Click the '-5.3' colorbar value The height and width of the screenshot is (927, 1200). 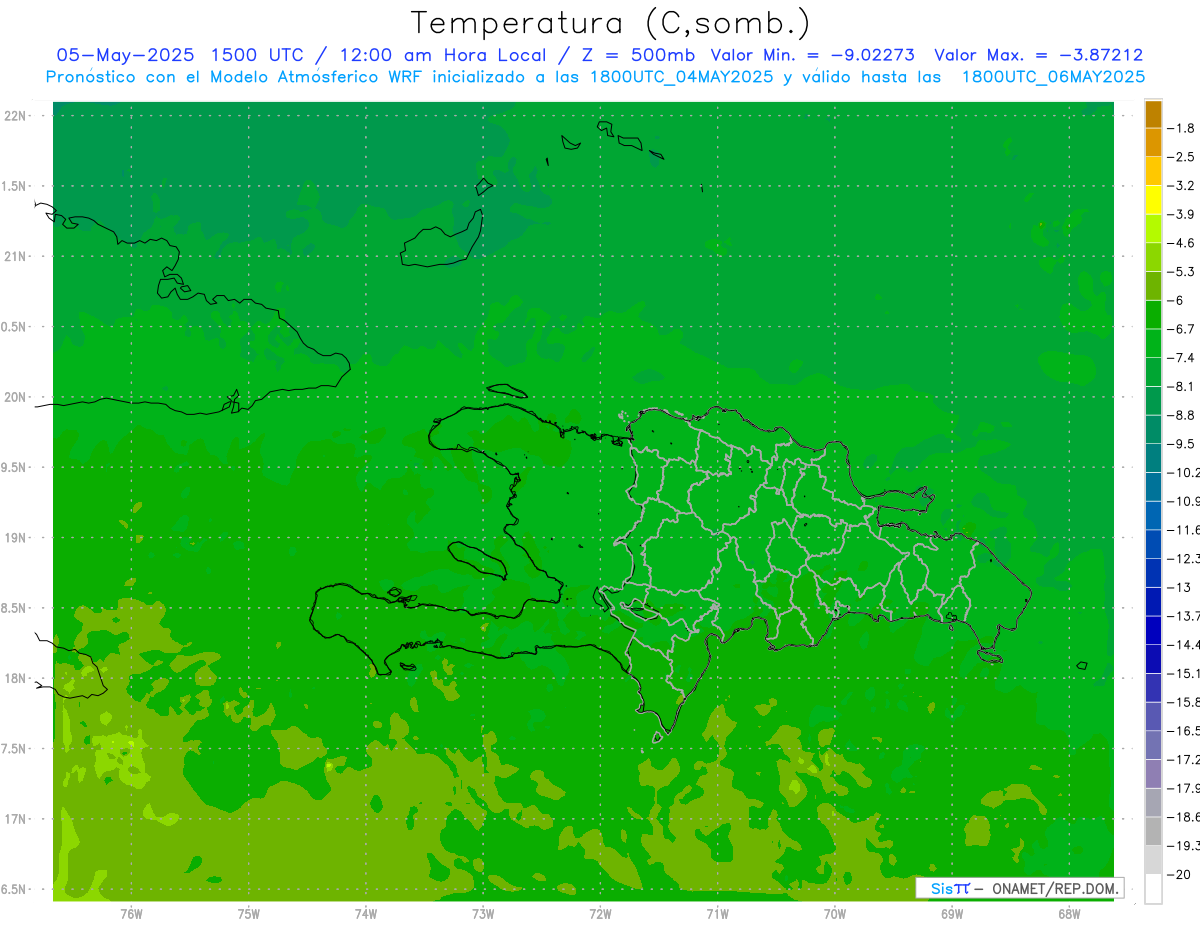(x=1181, y=271)
